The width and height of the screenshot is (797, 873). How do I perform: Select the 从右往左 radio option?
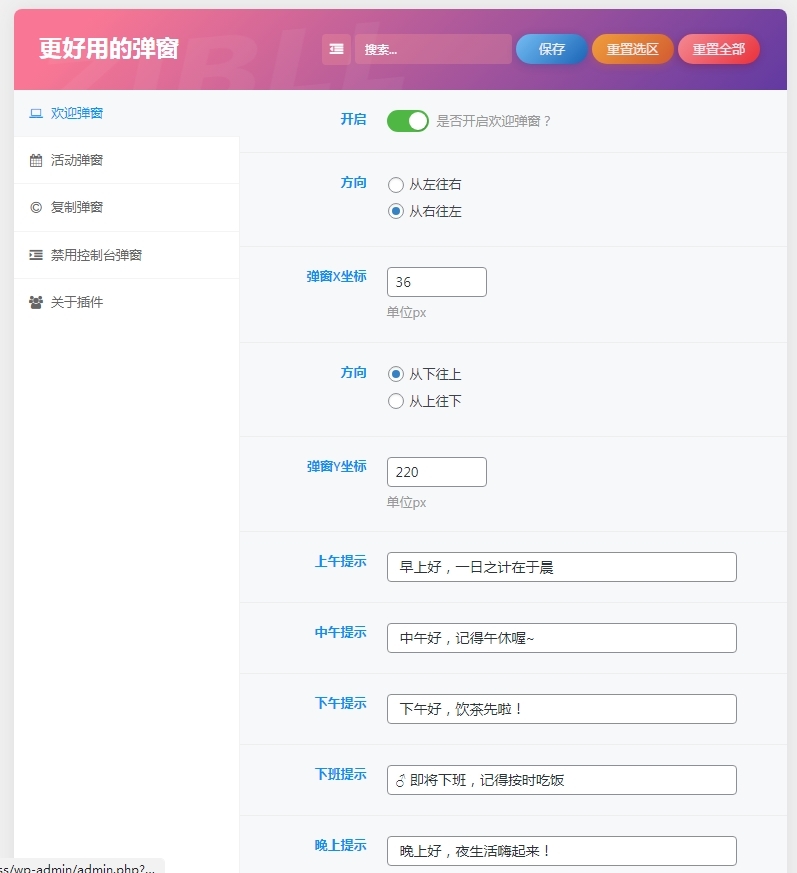point(396,211)
